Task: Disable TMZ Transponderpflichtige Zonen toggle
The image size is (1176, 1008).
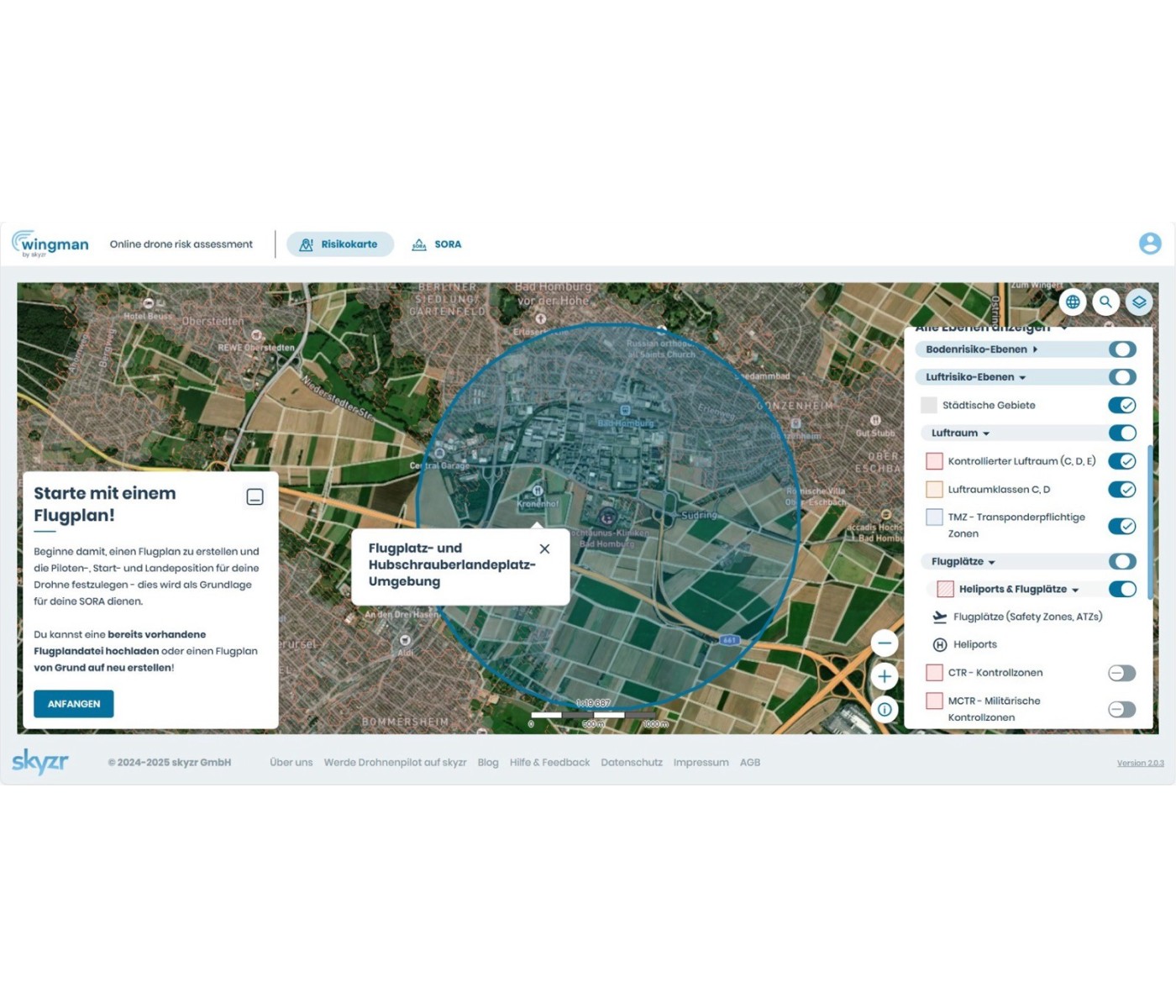Action: [x=1121, y=526]
